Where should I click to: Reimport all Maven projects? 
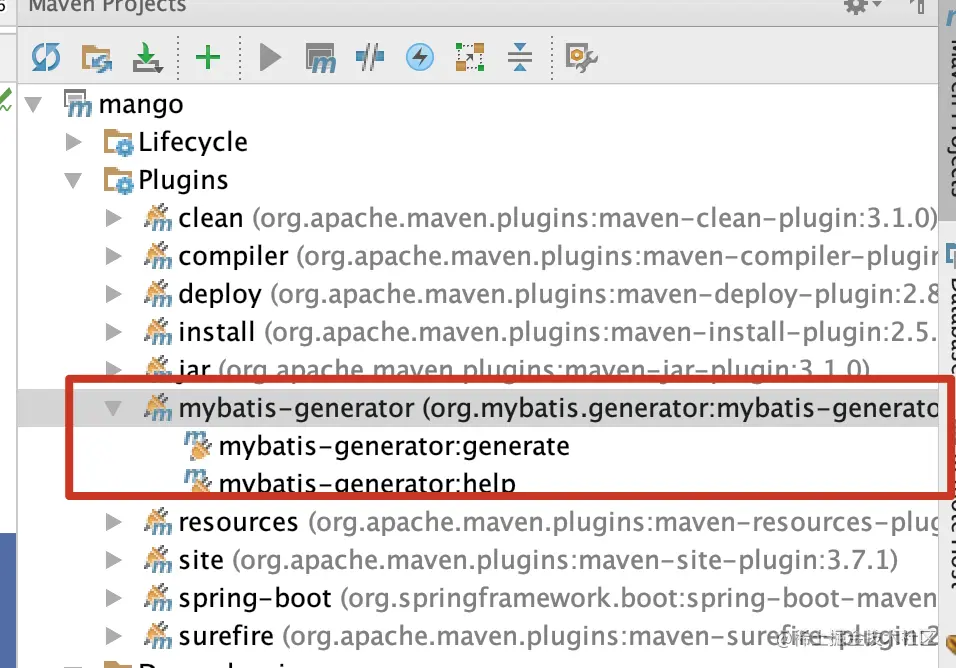tap(46, 57)
